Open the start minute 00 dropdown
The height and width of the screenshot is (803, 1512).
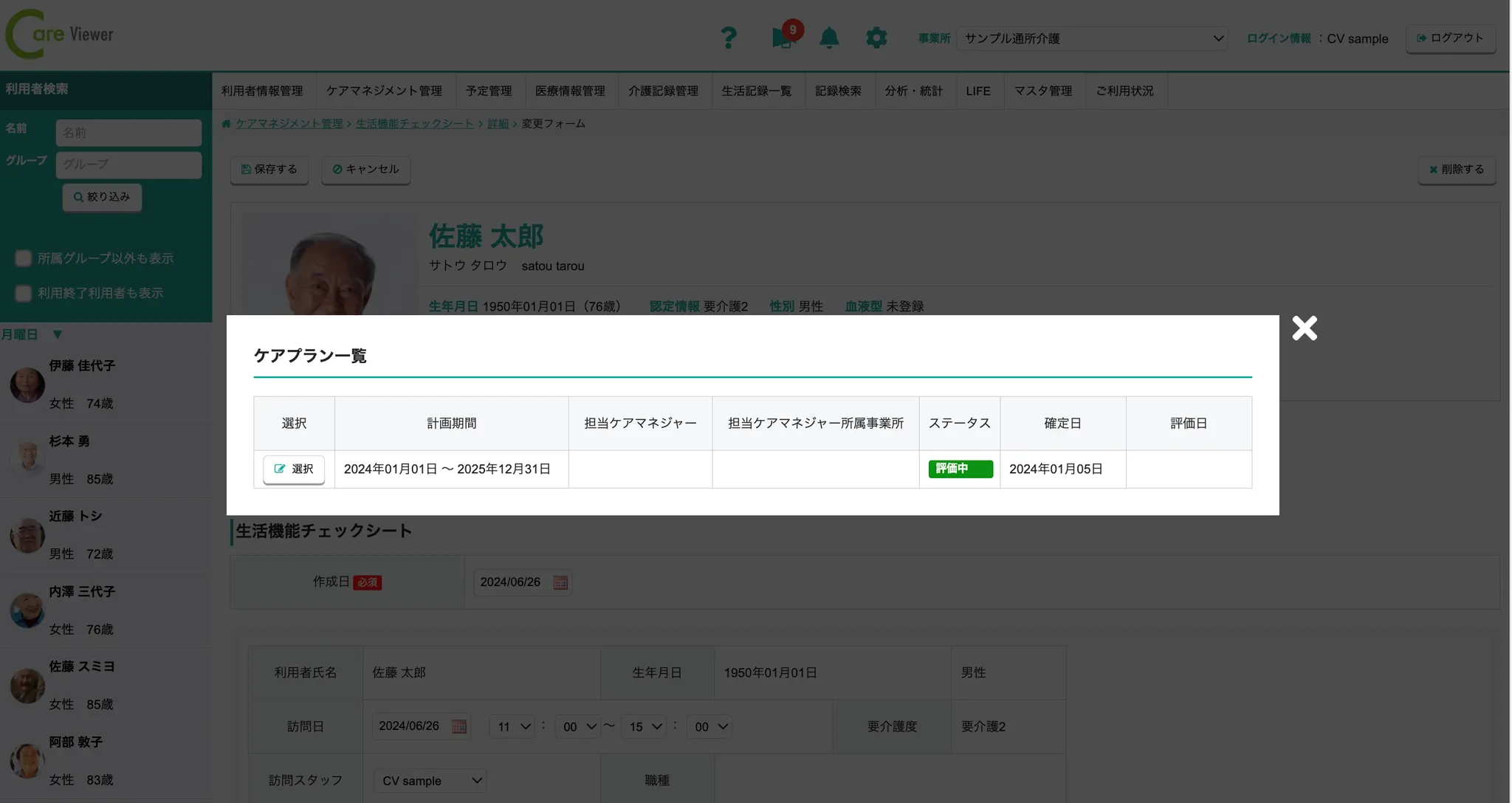(x=577, y=727)
